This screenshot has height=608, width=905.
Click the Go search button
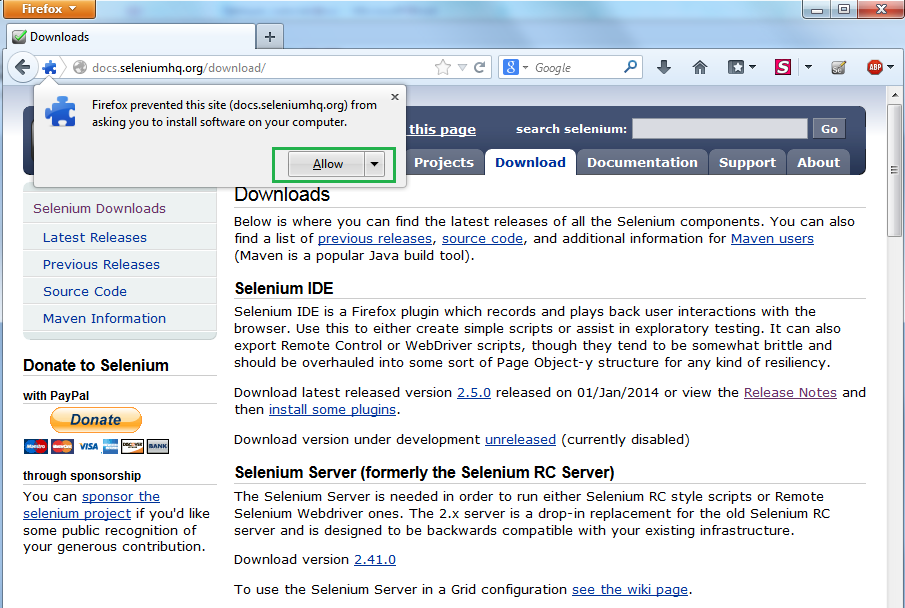[x=829, y=129]
